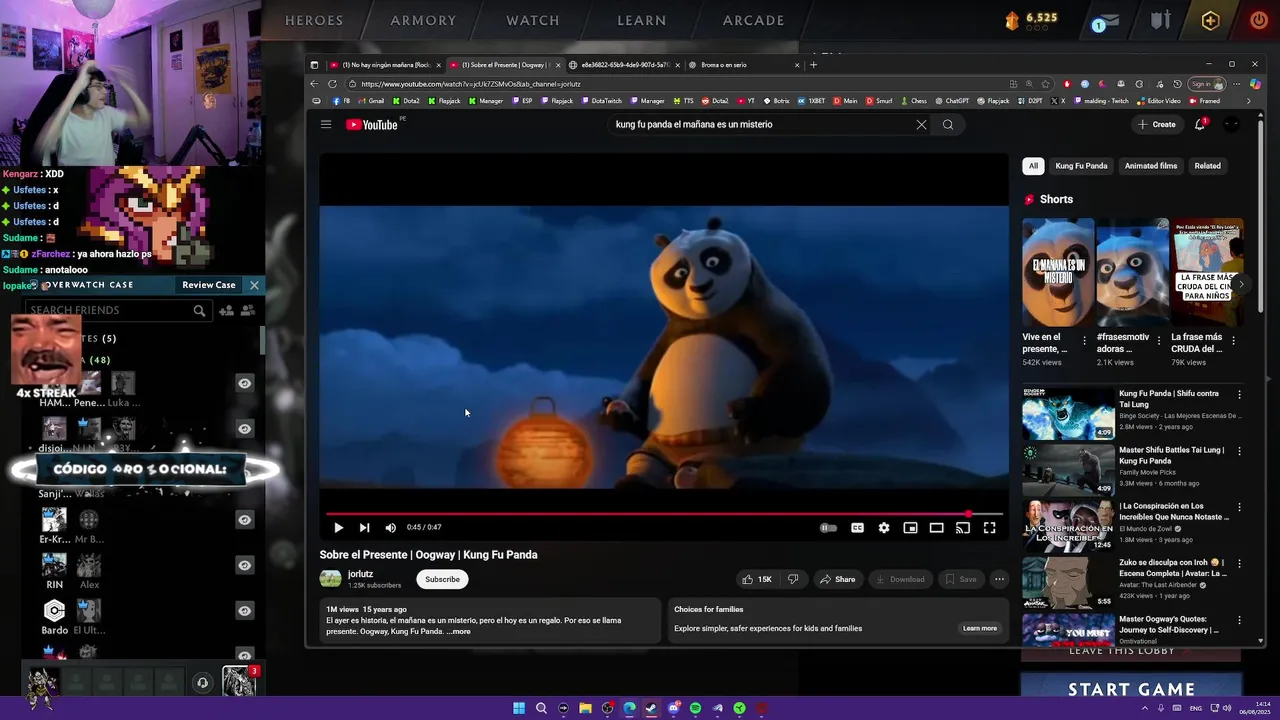Cast video to TV

click(963, 528)
